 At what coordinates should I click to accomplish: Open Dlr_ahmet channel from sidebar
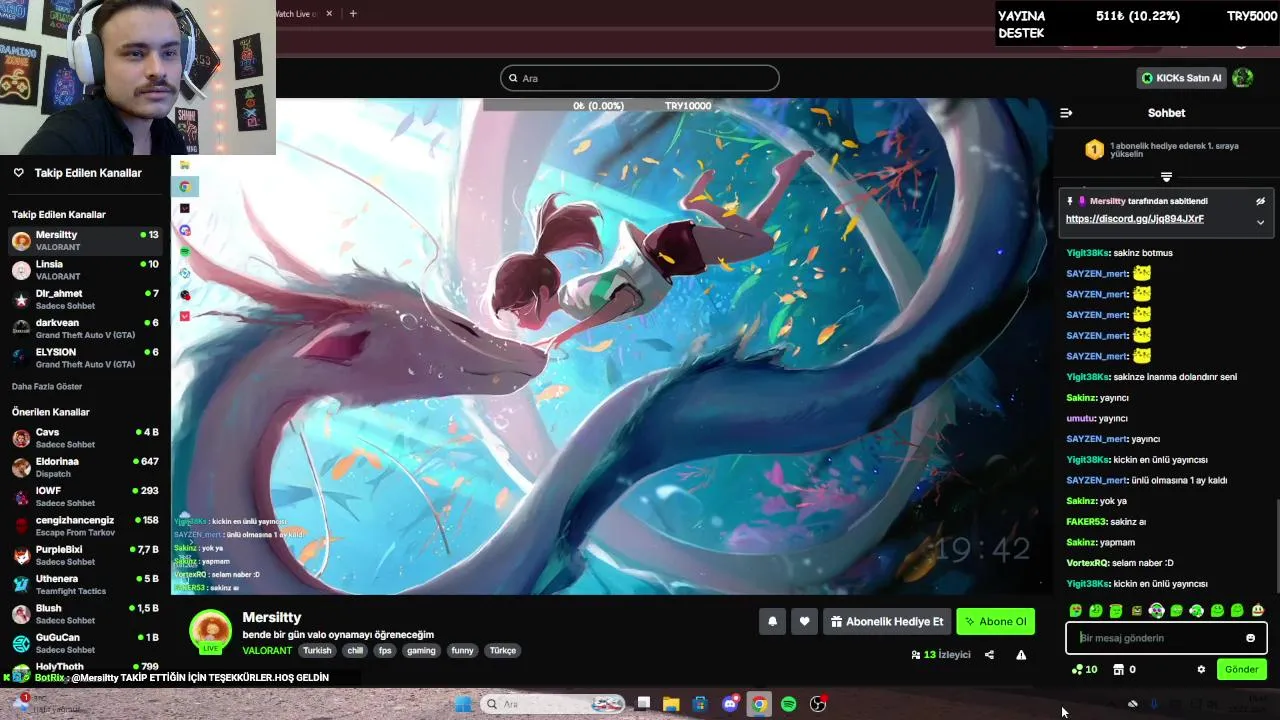pos(85,299)
